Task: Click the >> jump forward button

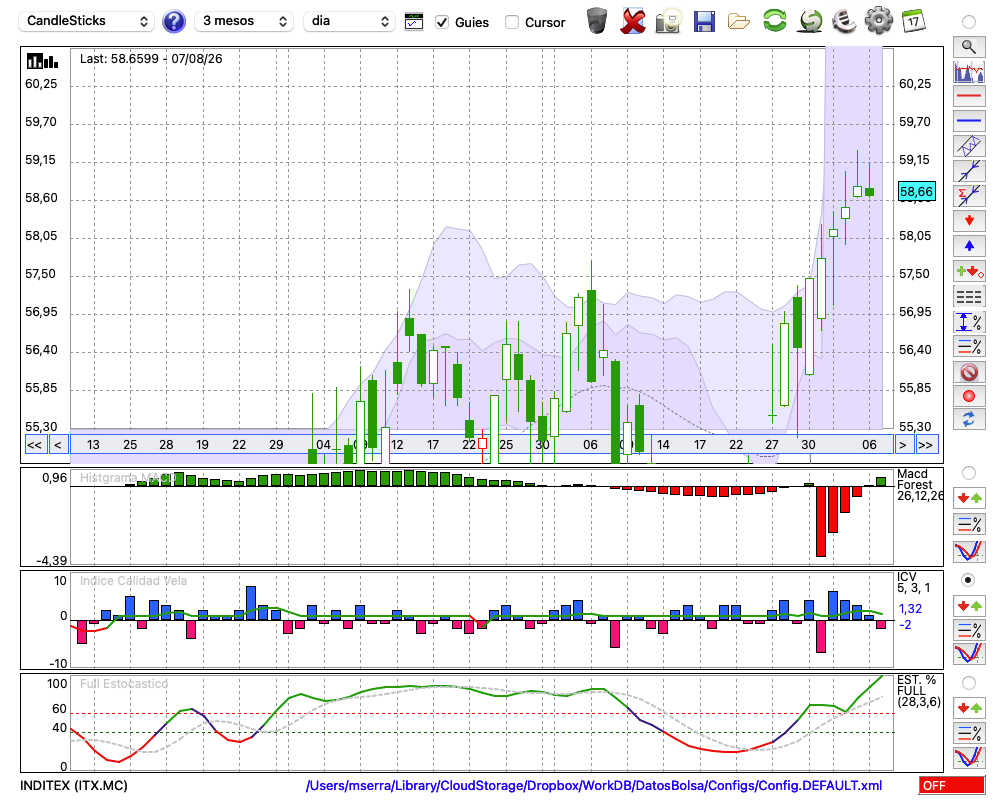Action: [925, 445]
